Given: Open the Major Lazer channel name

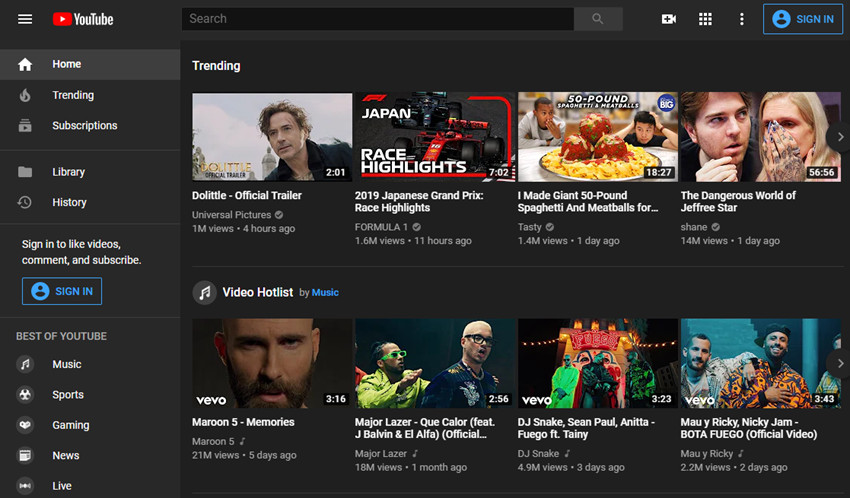Looking at the screenshot, I should 381,454.
